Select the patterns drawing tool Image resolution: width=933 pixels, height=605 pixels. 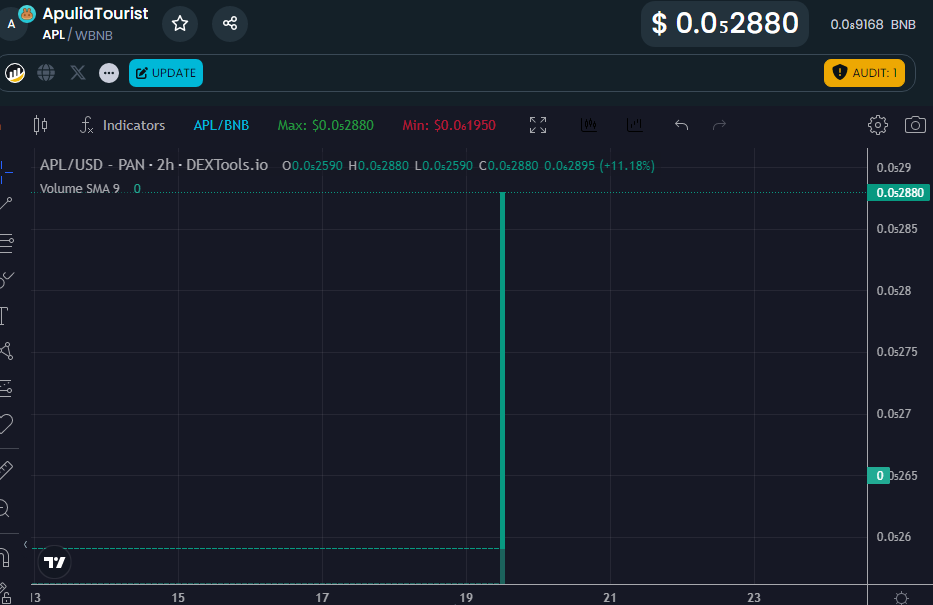coord(7,351)
